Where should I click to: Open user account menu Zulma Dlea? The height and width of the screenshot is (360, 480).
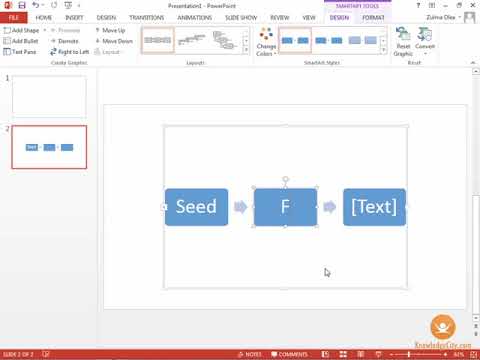point(443,17)
